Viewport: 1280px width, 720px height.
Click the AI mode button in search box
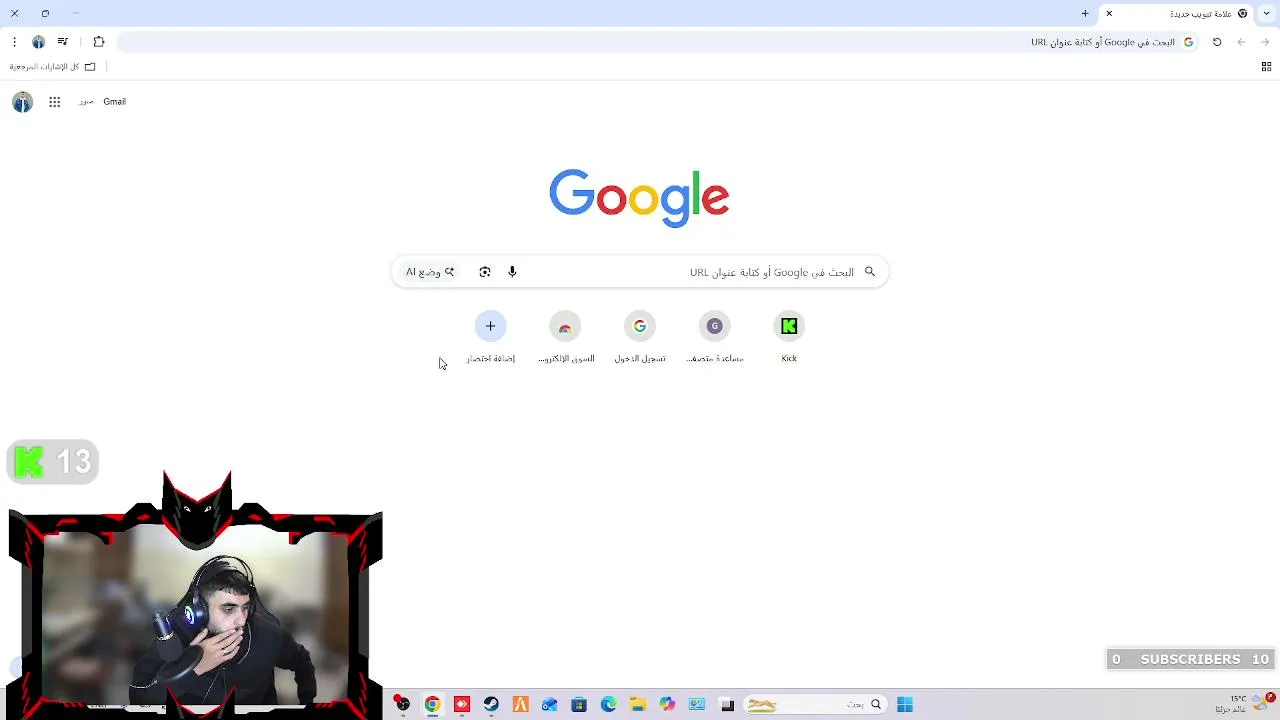[430, 272]
